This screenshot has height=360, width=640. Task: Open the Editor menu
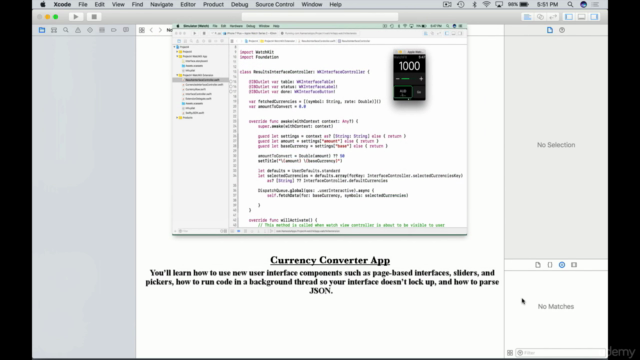coord(188,4)
